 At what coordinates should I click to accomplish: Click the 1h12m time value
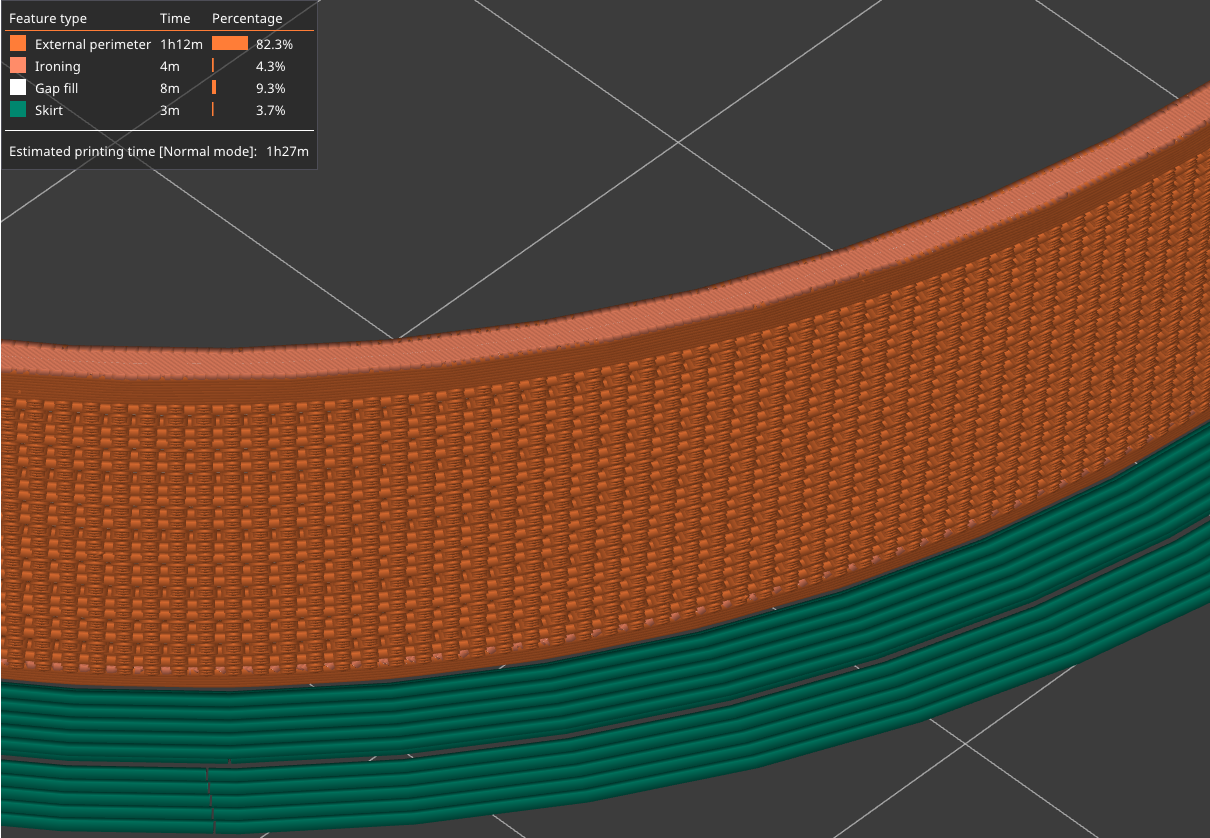click(x=181, y=44)
